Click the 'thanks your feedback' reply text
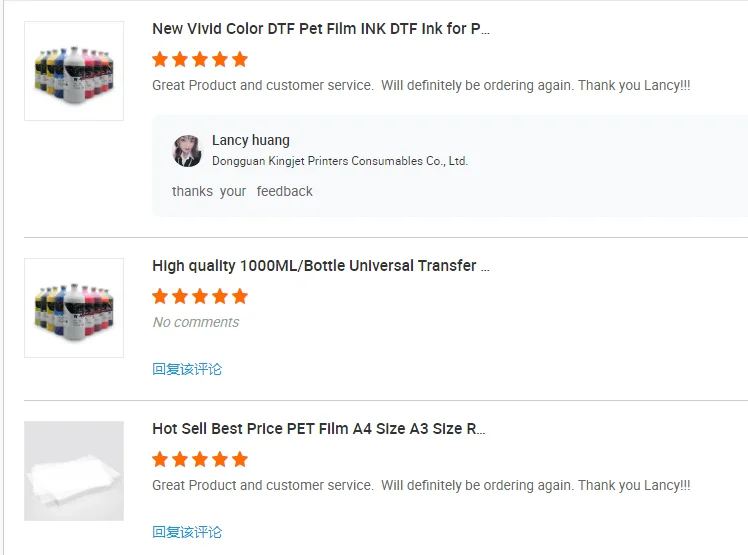 [x=242, y=191]
